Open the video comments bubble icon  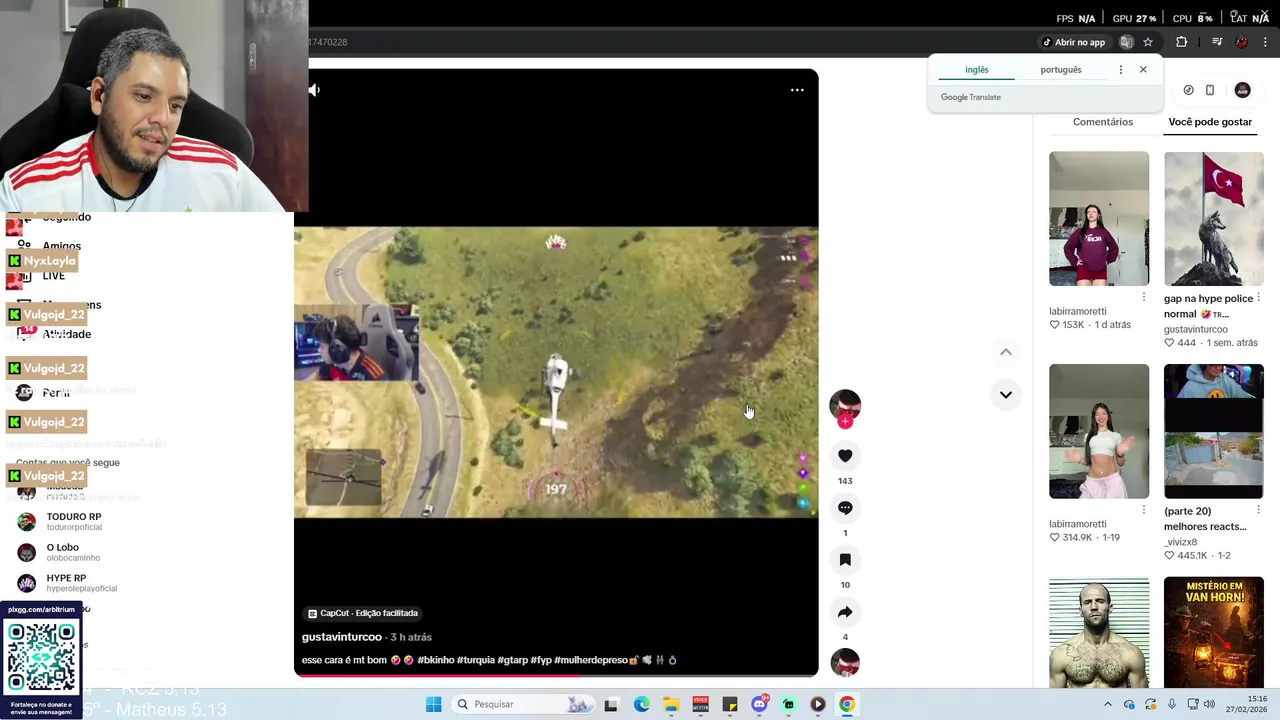pyautogui.click(x=845, y=508)
